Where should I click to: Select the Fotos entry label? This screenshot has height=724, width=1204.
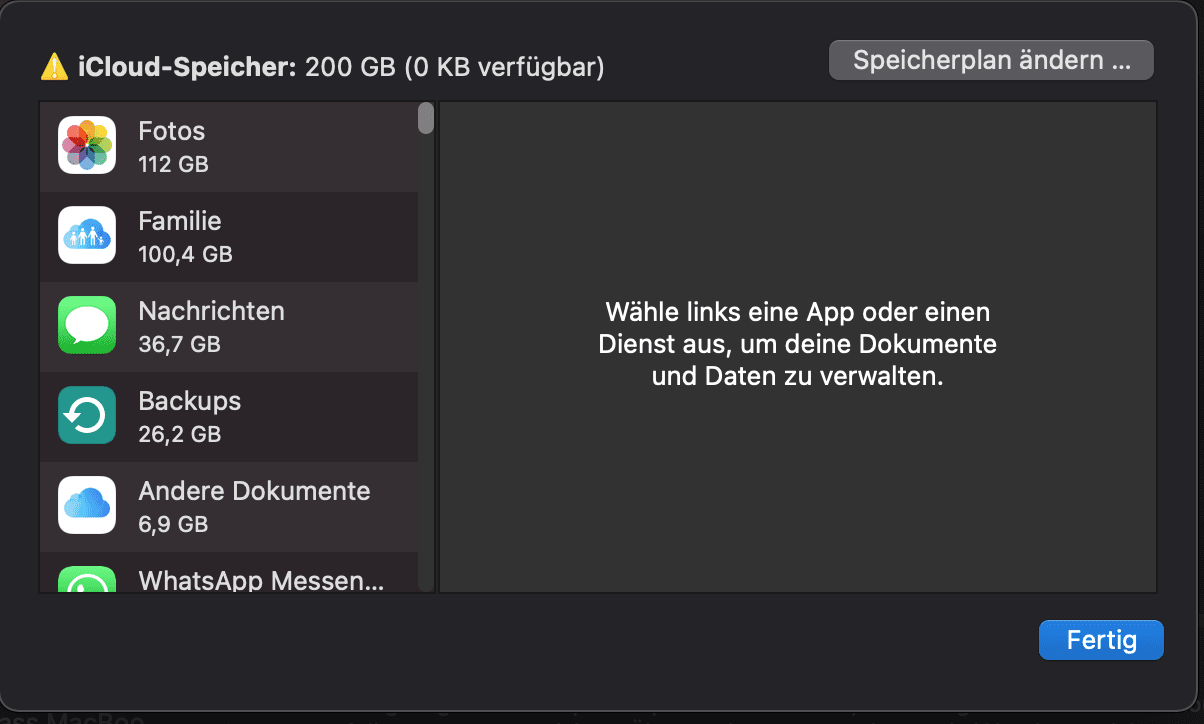pos(172,131)
